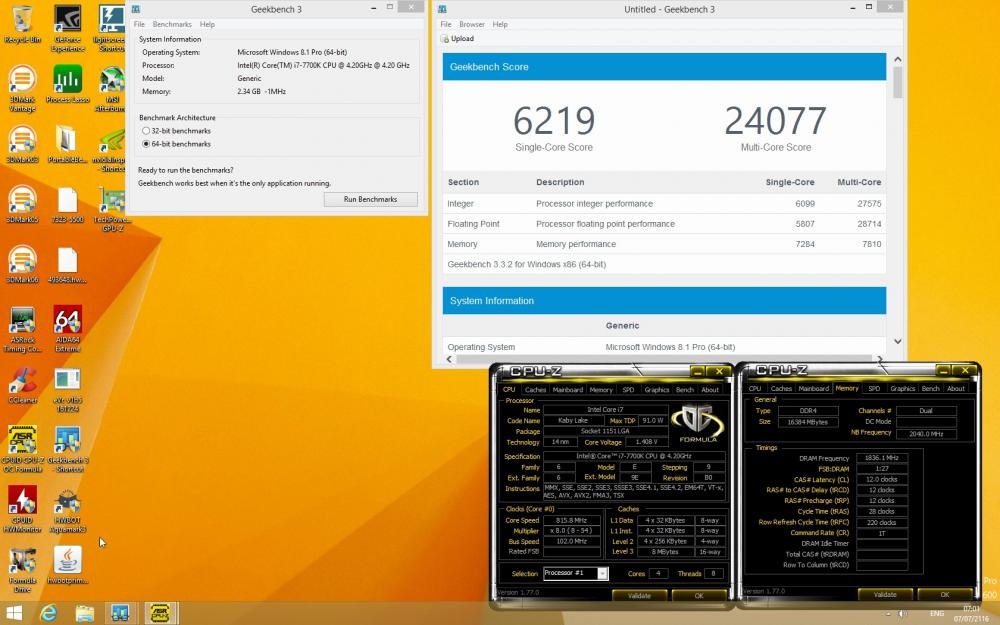
Task: Click Core Voltage value 1.408 V
Action: click(646, 442)
